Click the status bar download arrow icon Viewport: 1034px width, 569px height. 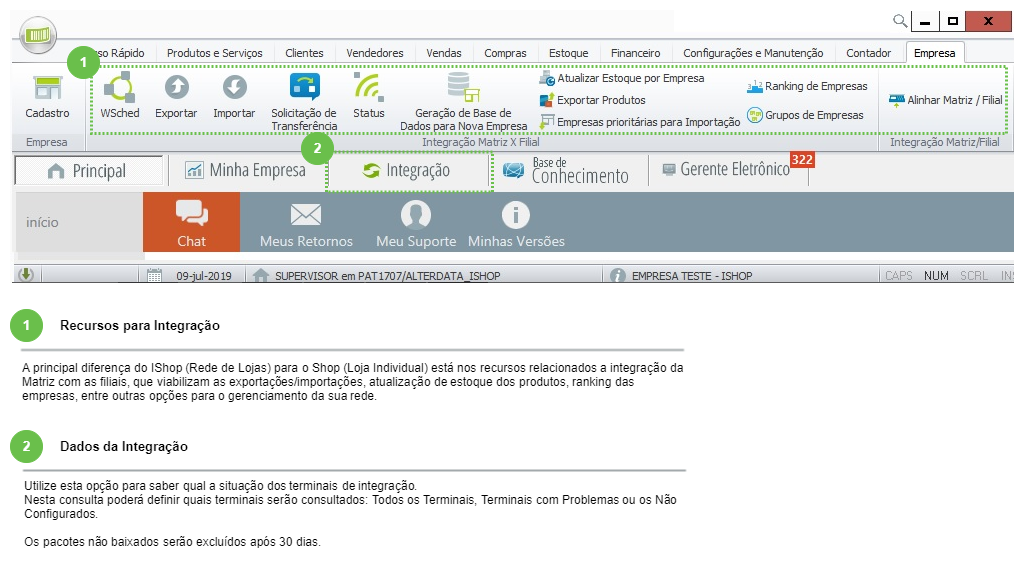point(26,274)
